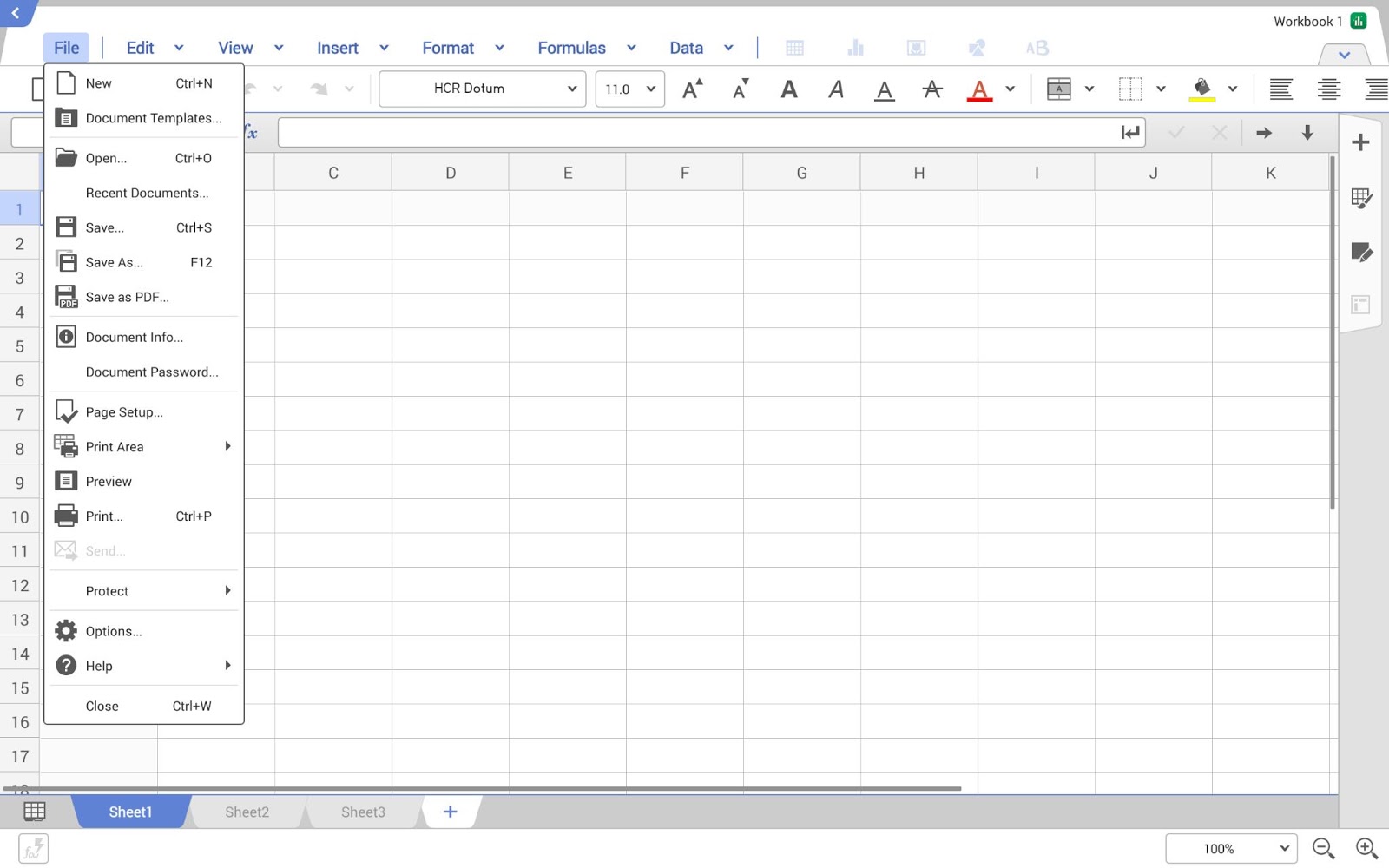The height and width of the screenshot is (868, 1389).
Task: Click the down arrow navigation icon
Action: (1307, 133)
